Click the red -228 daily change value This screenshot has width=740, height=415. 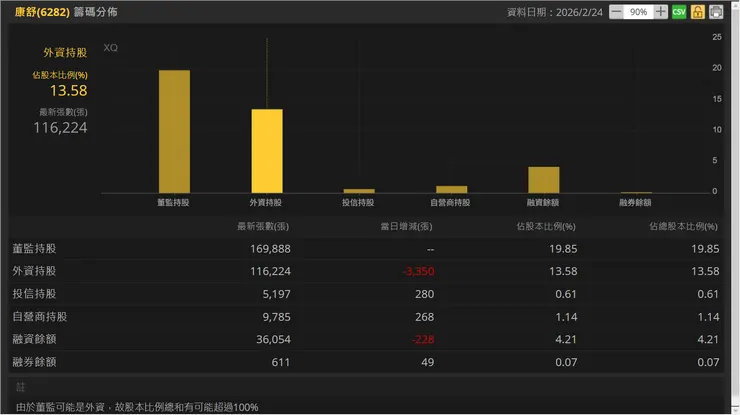tap(423, 339)
